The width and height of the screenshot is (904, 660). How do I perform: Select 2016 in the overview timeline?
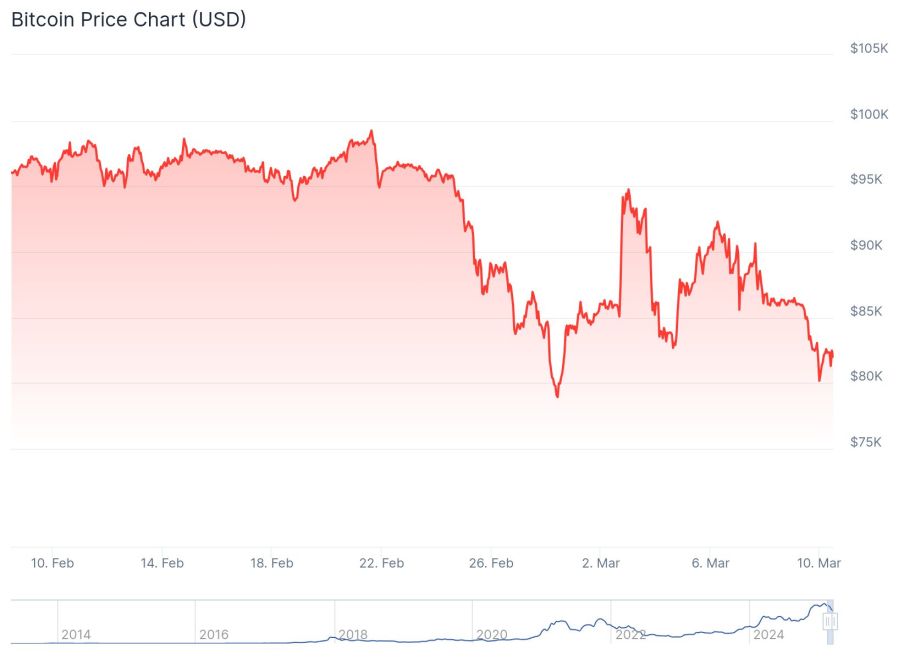coord(214,634)
